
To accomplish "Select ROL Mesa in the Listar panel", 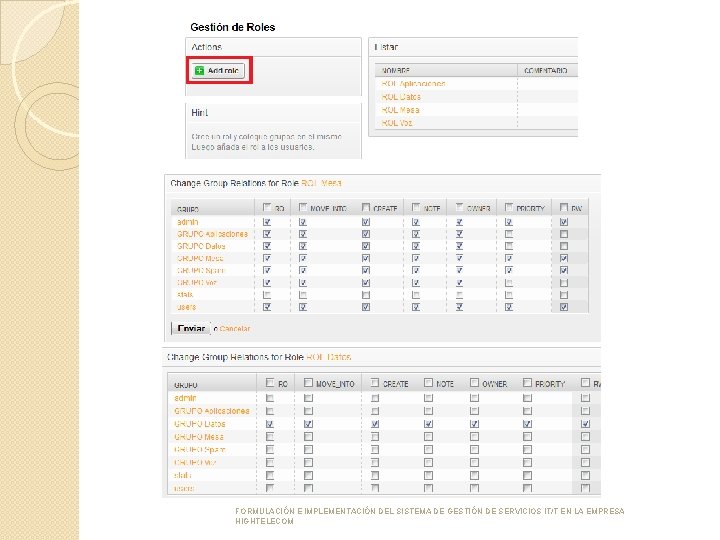I will pyautogui.click(x=399, y=110).
